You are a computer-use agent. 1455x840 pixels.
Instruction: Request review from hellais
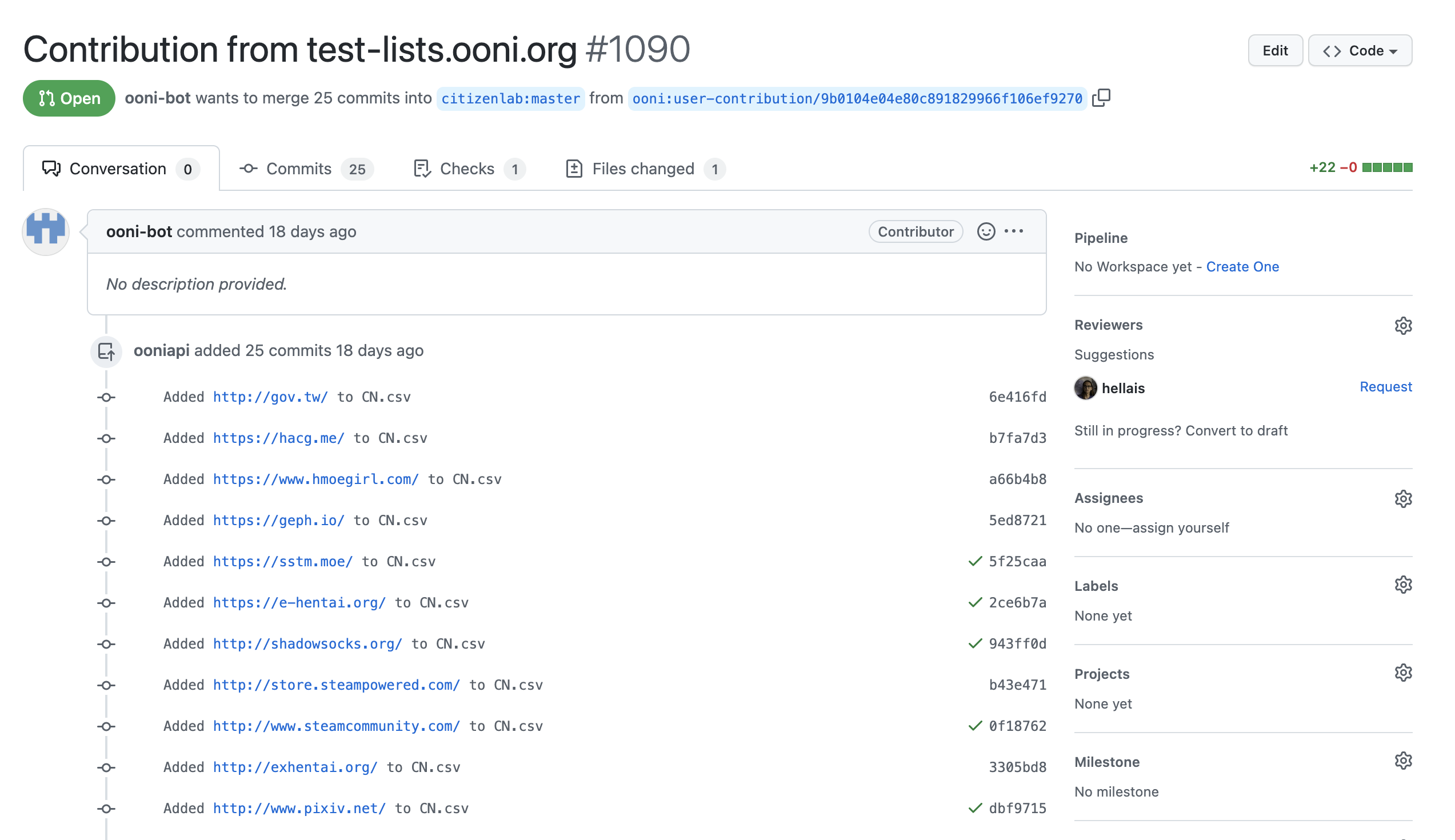[x=1385, y=386]
